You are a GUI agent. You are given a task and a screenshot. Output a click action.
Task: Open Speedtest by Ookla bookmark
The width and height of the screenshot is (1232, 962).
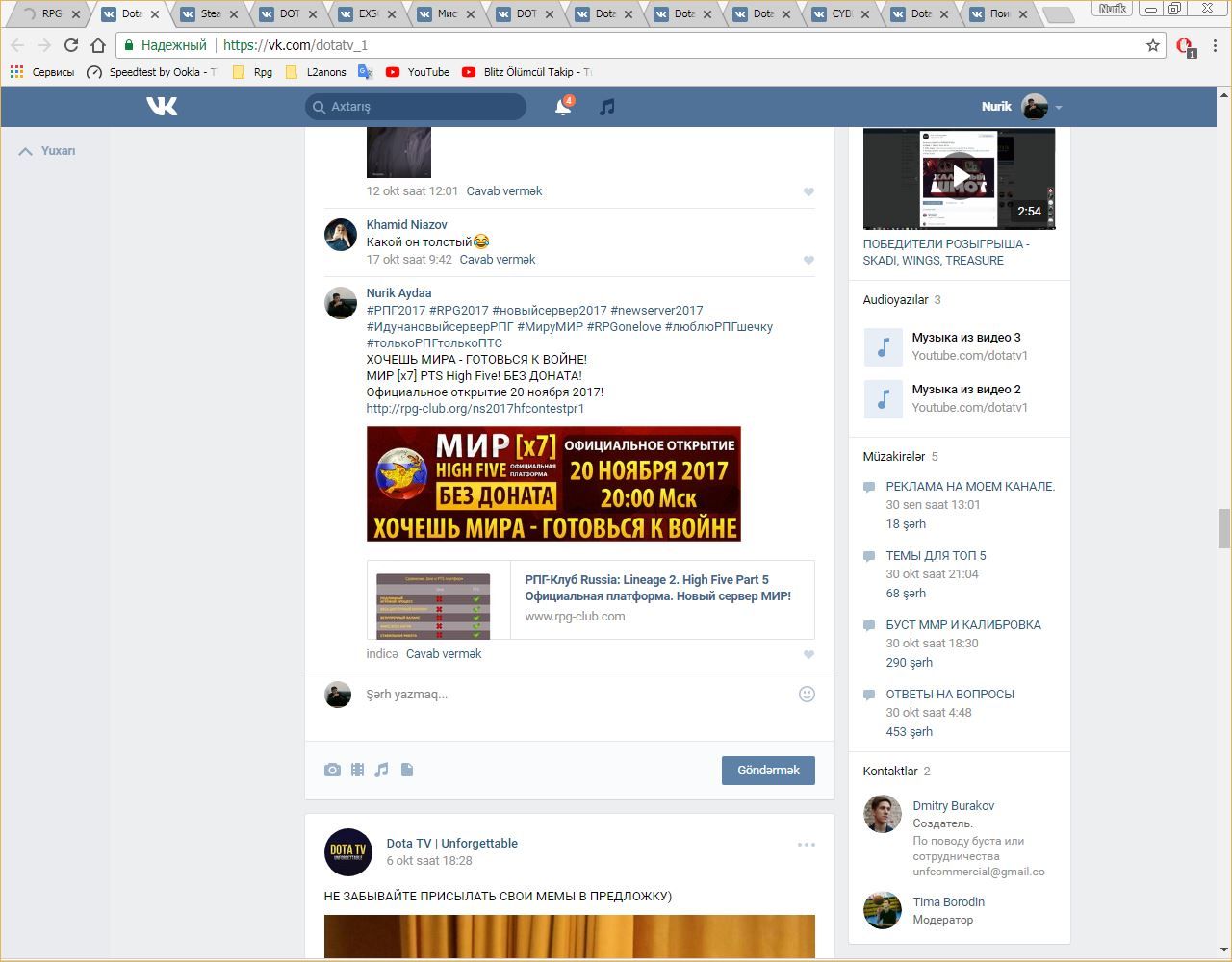point(152,72)
